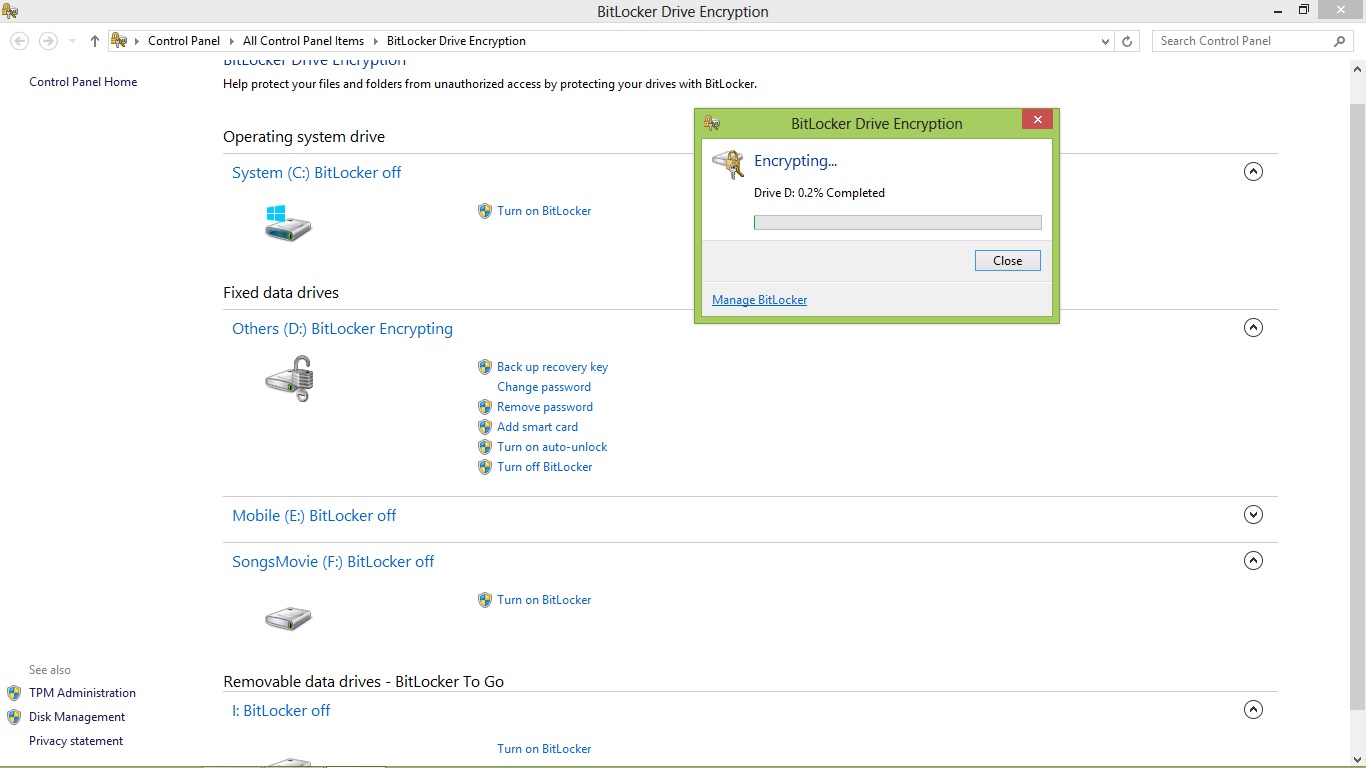The image size is (1366, 768).
Task: Change password for drive D
Action: tap(544, 387)
